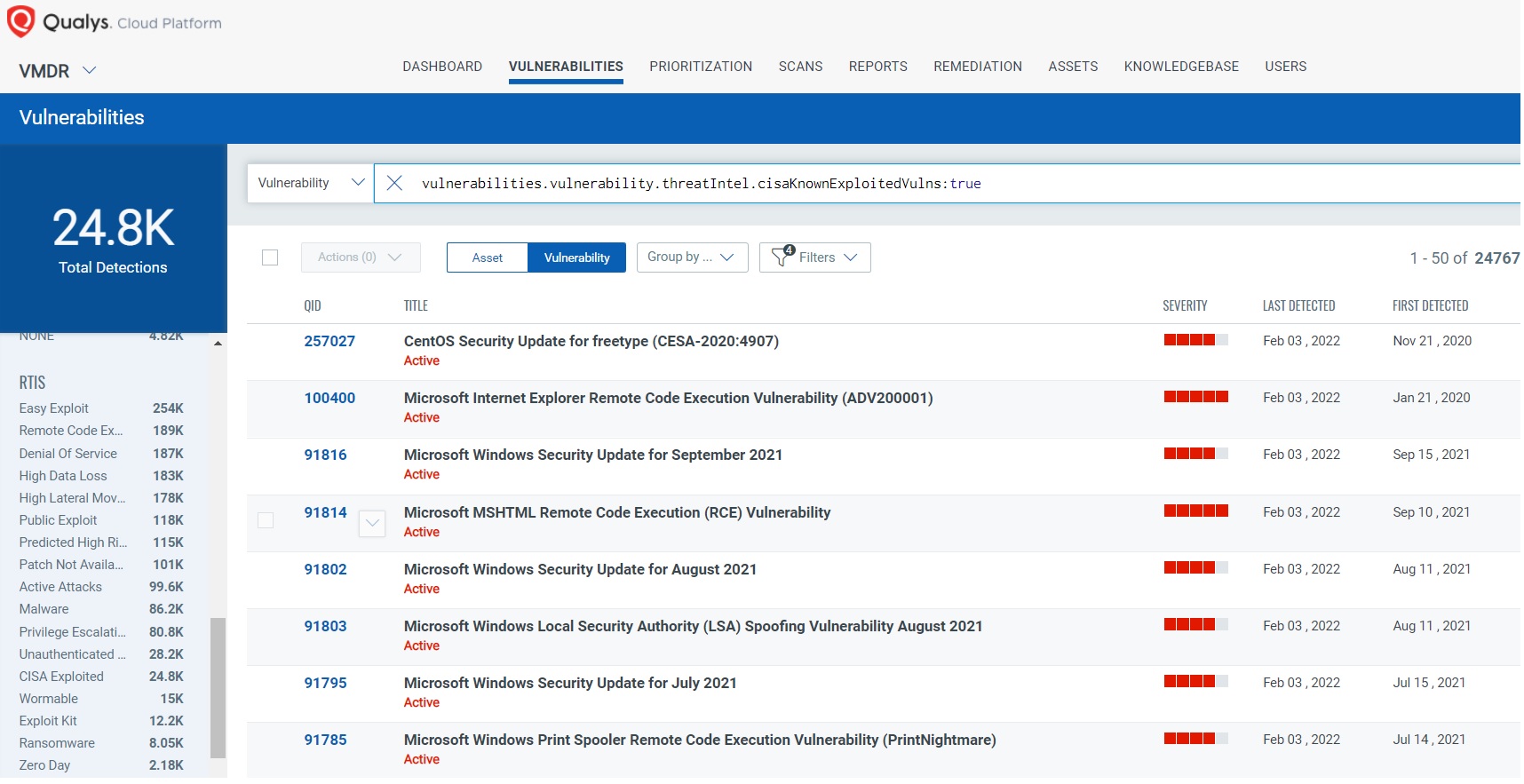Open the Vulnerability search type dropdown
The width and height of the screenshot is (1524, 784).
pos(310,183)
